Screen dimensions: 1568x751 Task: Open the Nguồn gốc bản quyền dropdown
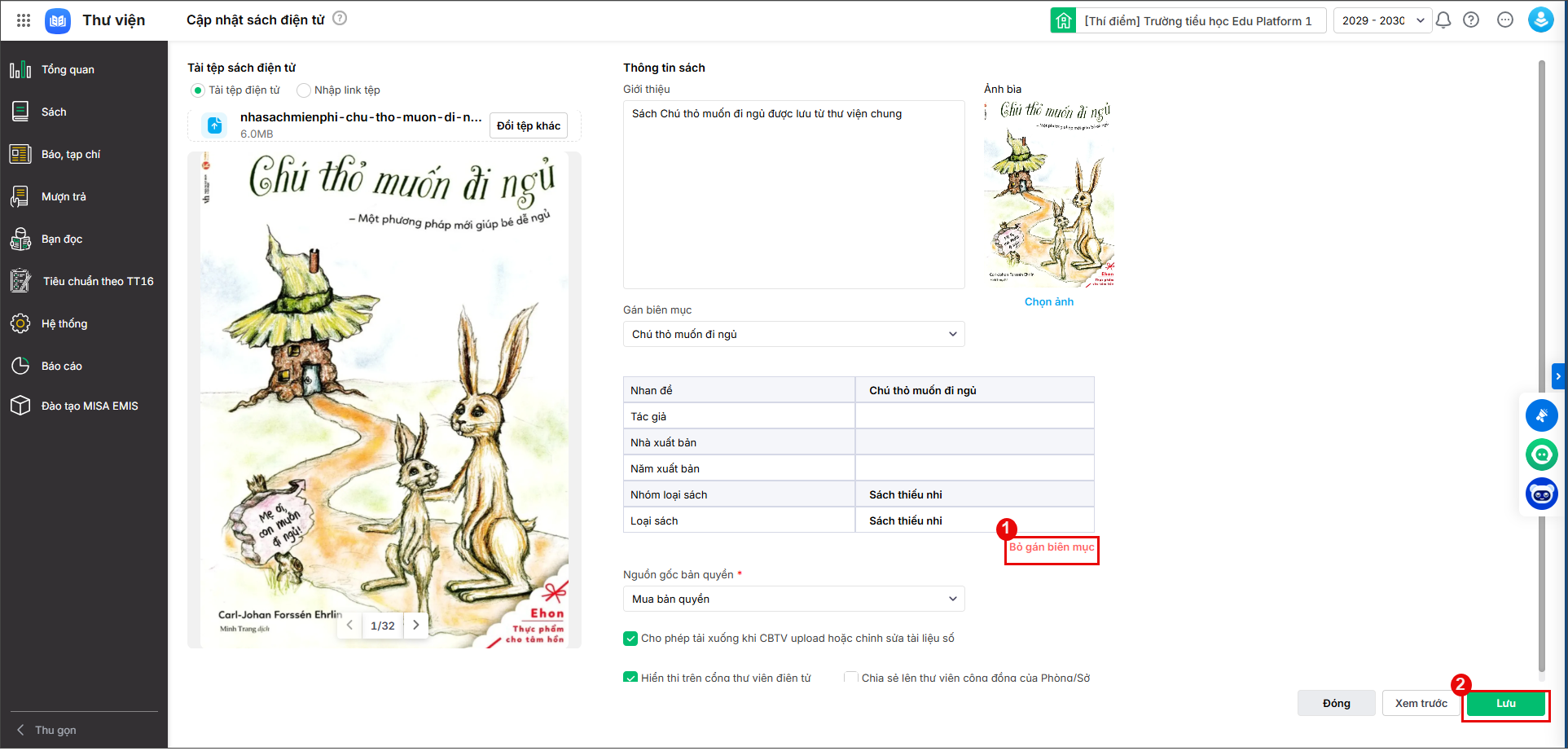(x=793, y=599)
